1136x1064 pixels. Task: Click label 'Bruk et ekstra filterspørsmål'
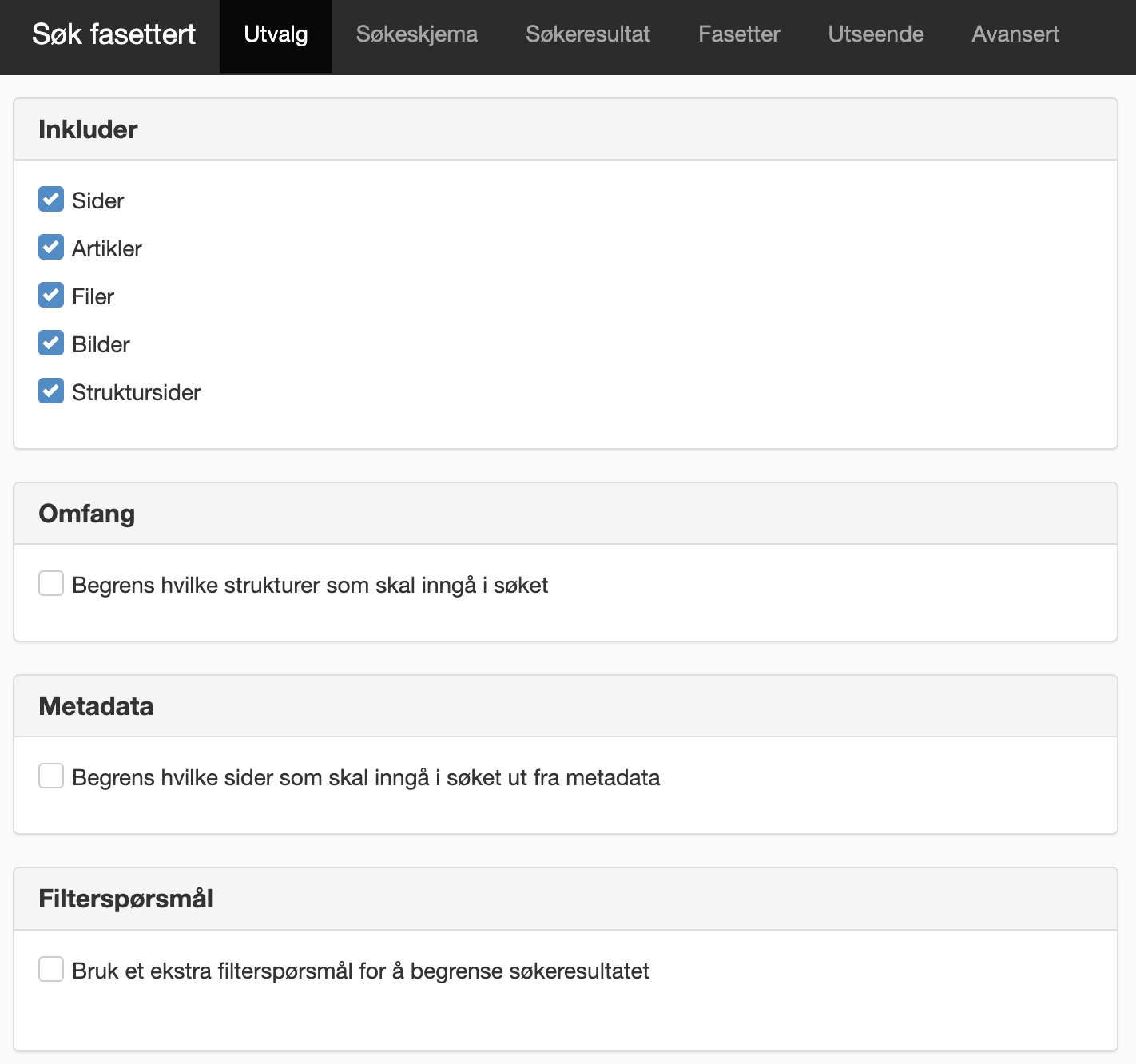(x=360, y=971)
